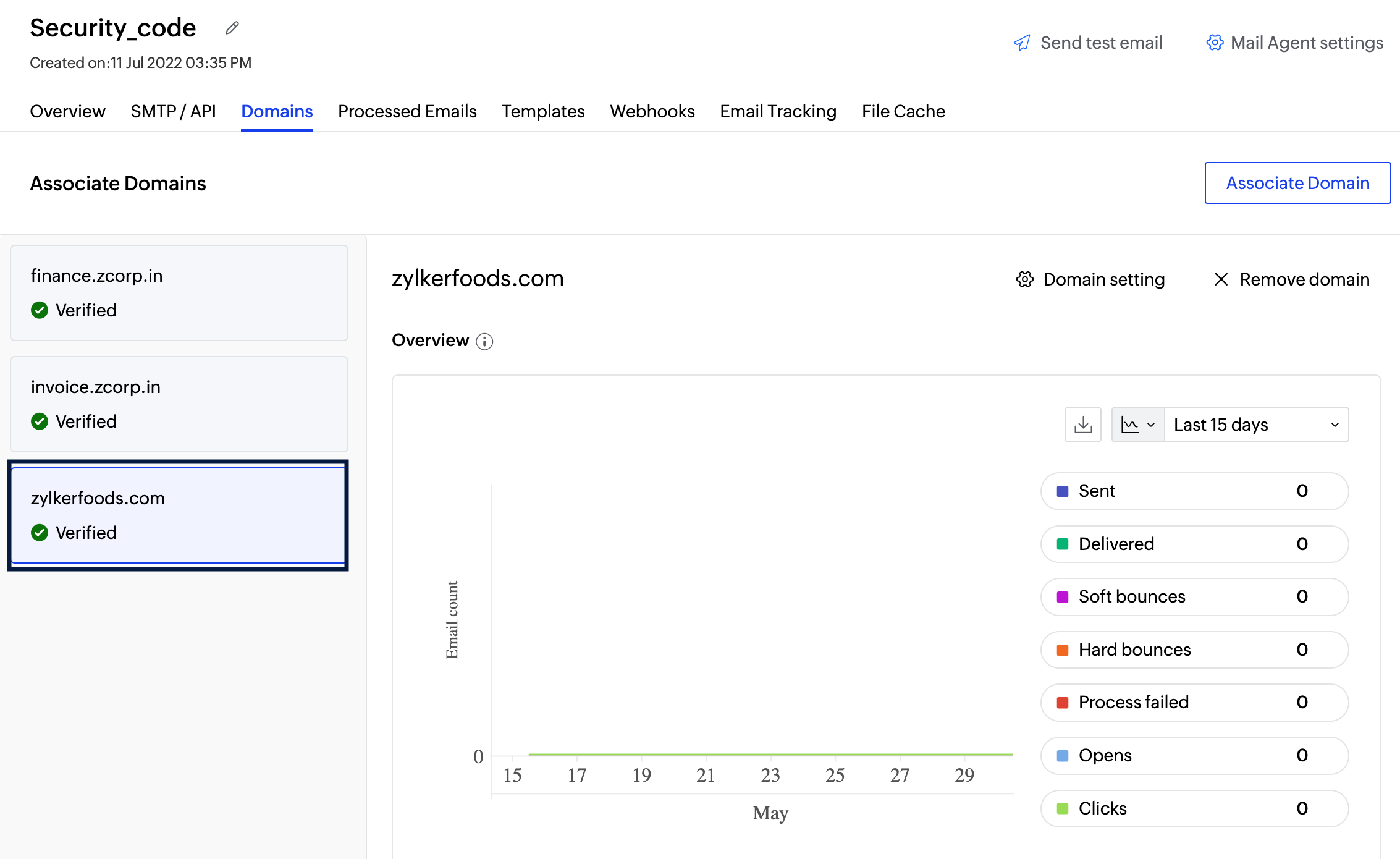Click the Send test email paper-plane icon
Viewport: 1400px width, 859px height.
pos(1022,43)
